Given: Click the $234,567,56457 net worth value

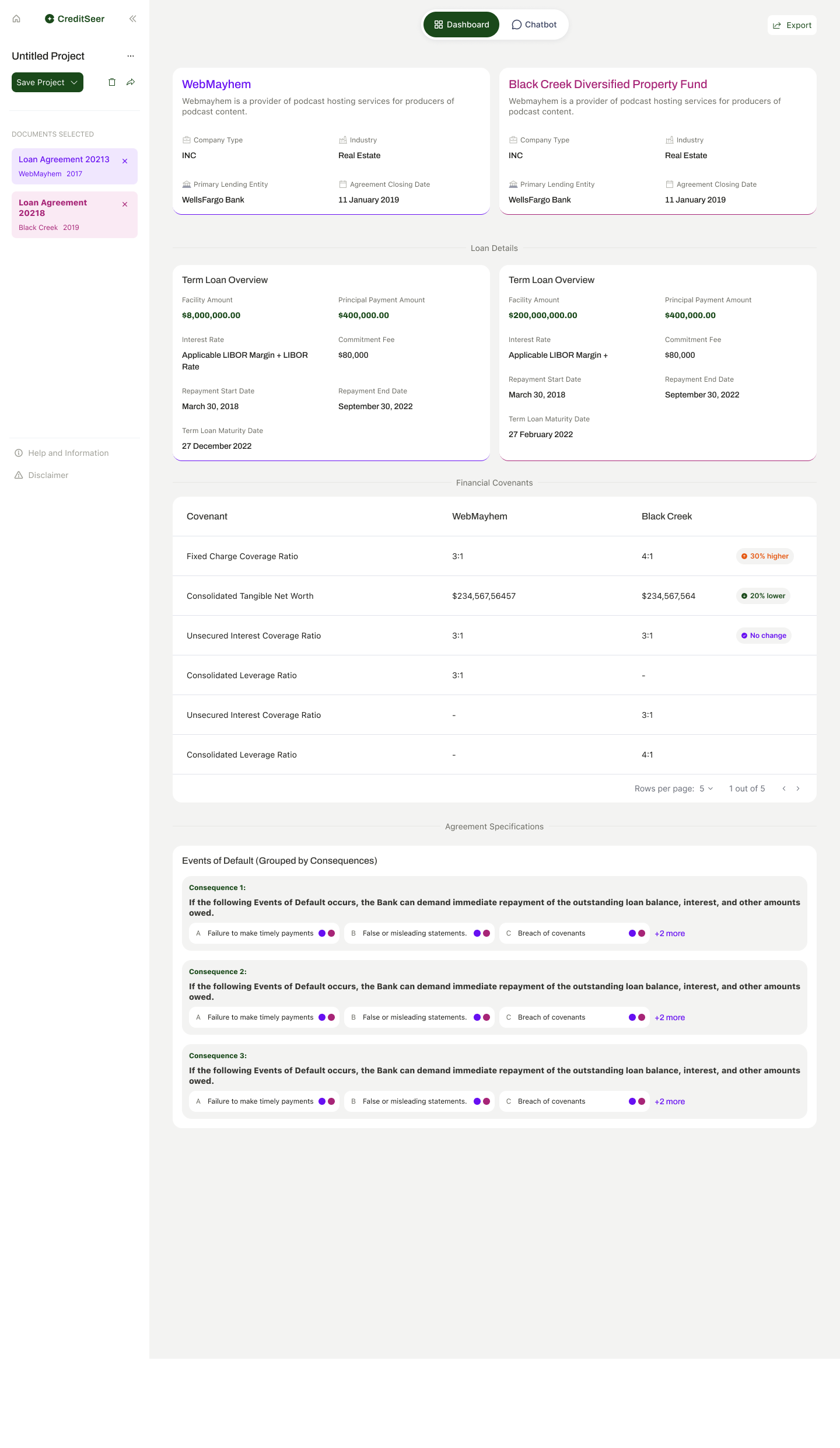Looking at the screenshot, I should coord(484,596).
